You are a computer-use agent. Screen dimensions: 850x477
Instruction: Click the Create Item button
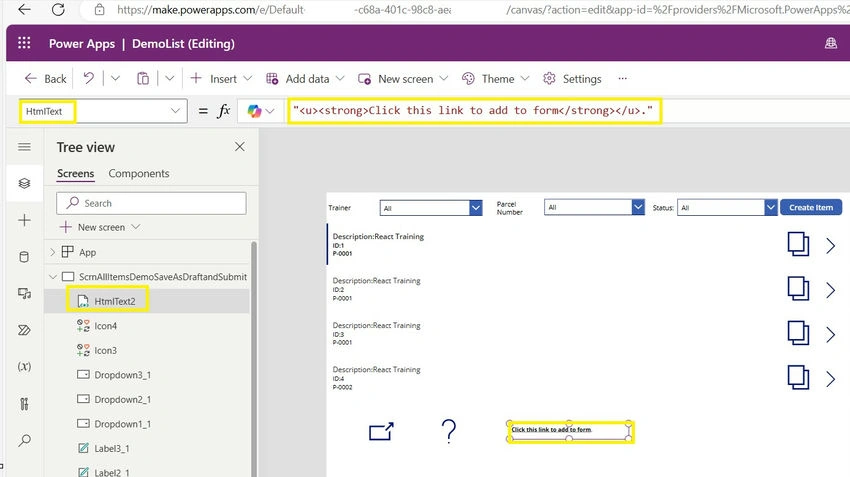tap(811, 208)
